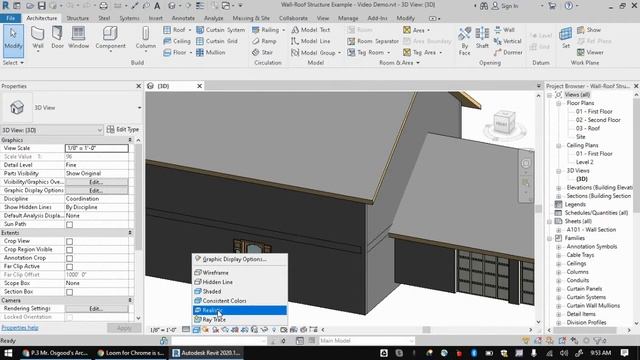Select the Wall tool in the ribbon

click(x=38, y=38)
